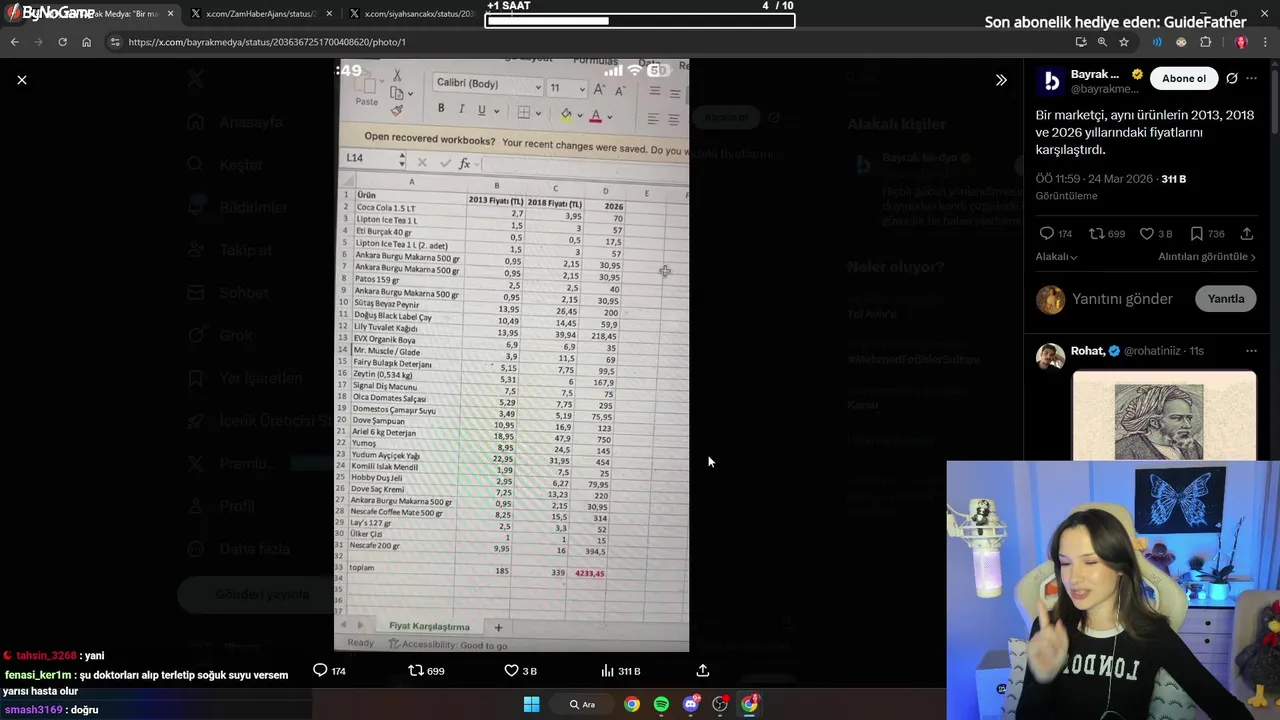The height and width of the screenshot is (720, 1280).
Task: Open the first Chrome taskbar icon
Action: [632, 704]
